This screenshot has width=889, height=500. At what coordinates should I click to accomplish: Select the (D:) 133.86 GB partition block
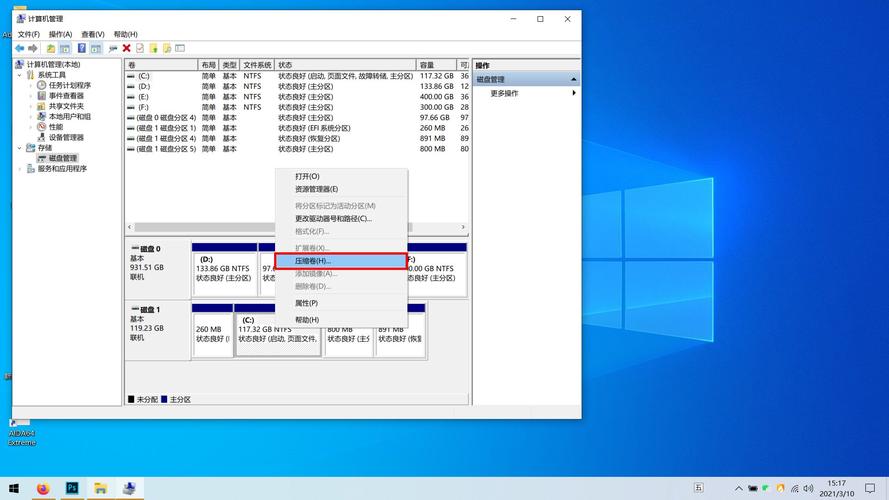224,273
